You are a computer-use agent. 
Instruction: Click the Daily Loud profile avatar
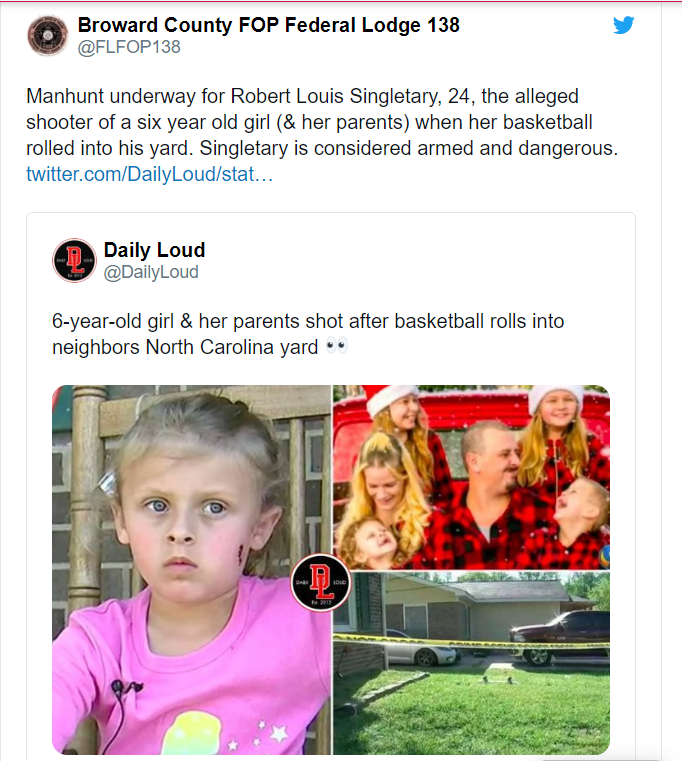(x=74, y=260)
